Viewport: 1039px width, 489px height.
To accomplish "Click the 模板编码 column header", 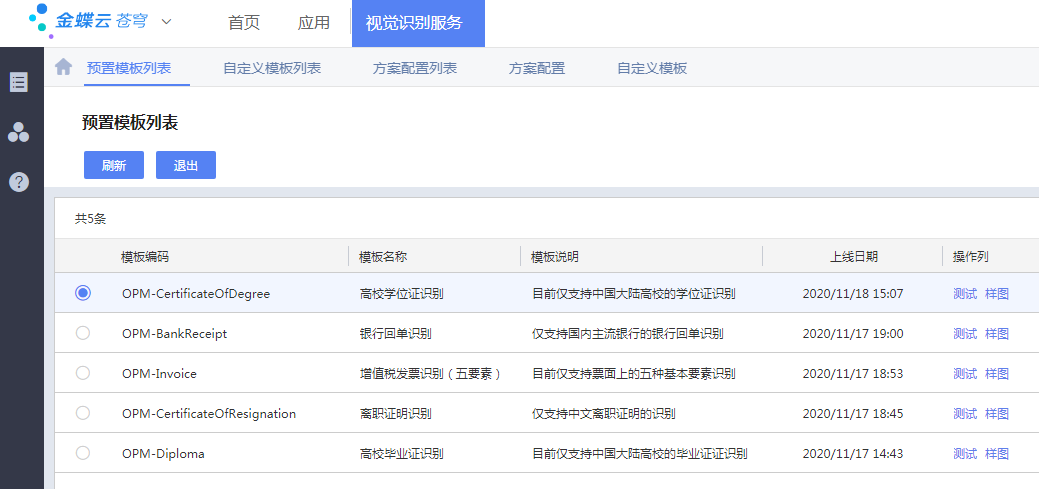I will click(144, 257).
